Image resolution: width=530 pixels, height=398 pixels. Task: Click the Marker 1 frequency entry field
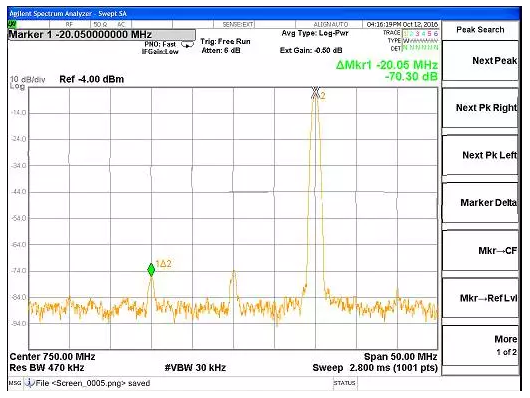[x=101, y=35]
